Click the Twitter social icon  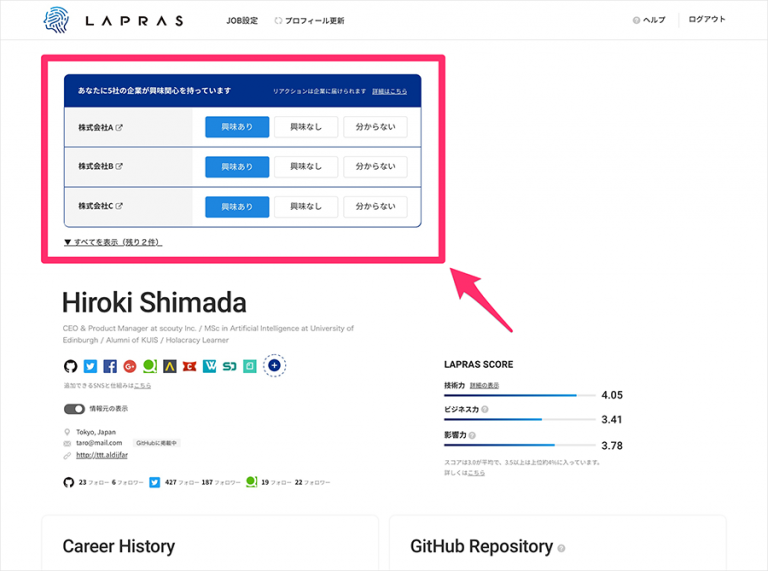[90, 366]
